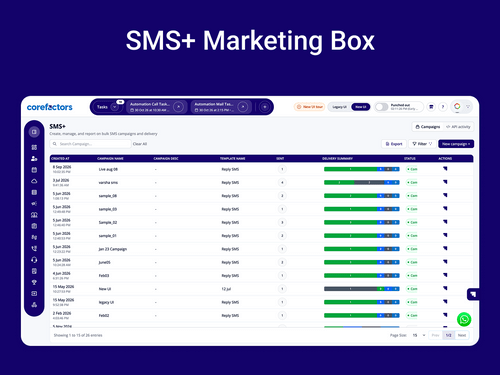Click the help question mark icon
The image size is (500, 375).
tap(443, 107)
